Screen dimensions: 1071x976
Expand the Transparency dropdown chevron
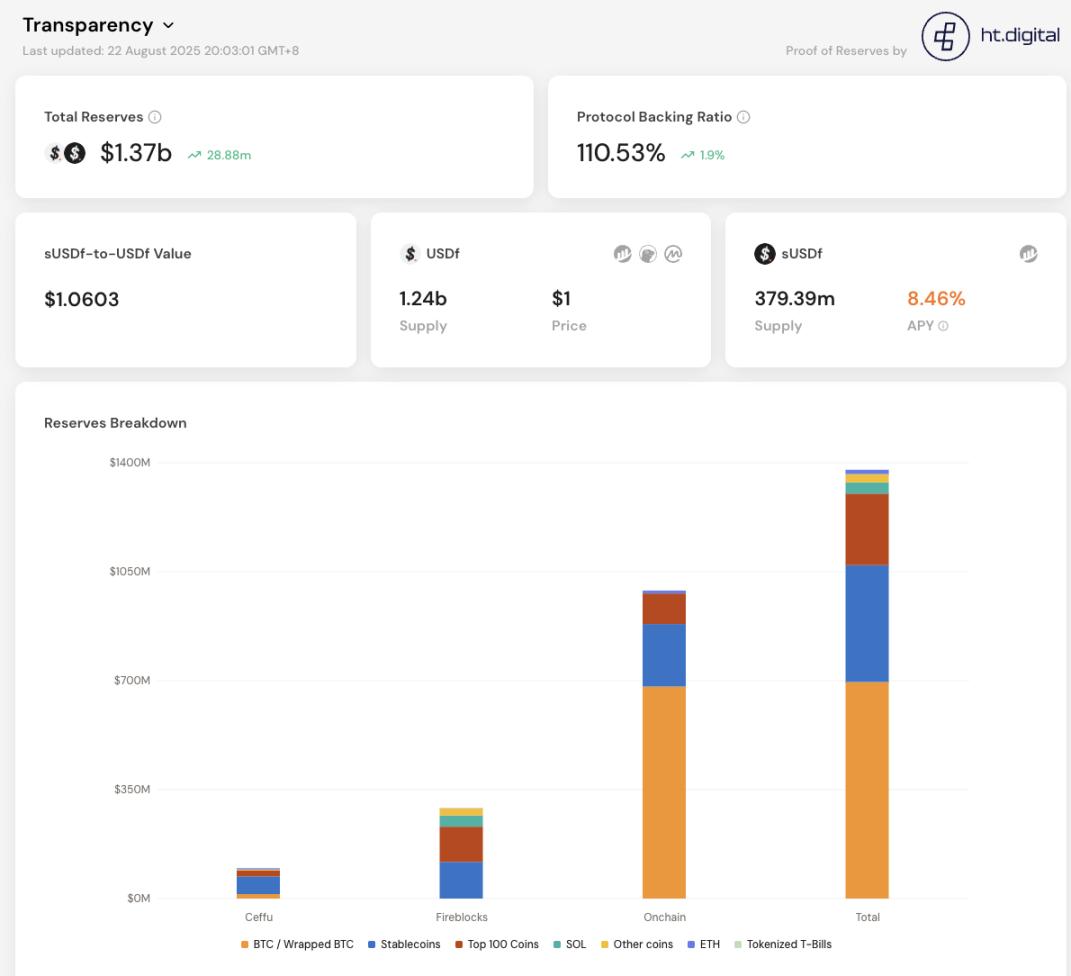(168, 25)
